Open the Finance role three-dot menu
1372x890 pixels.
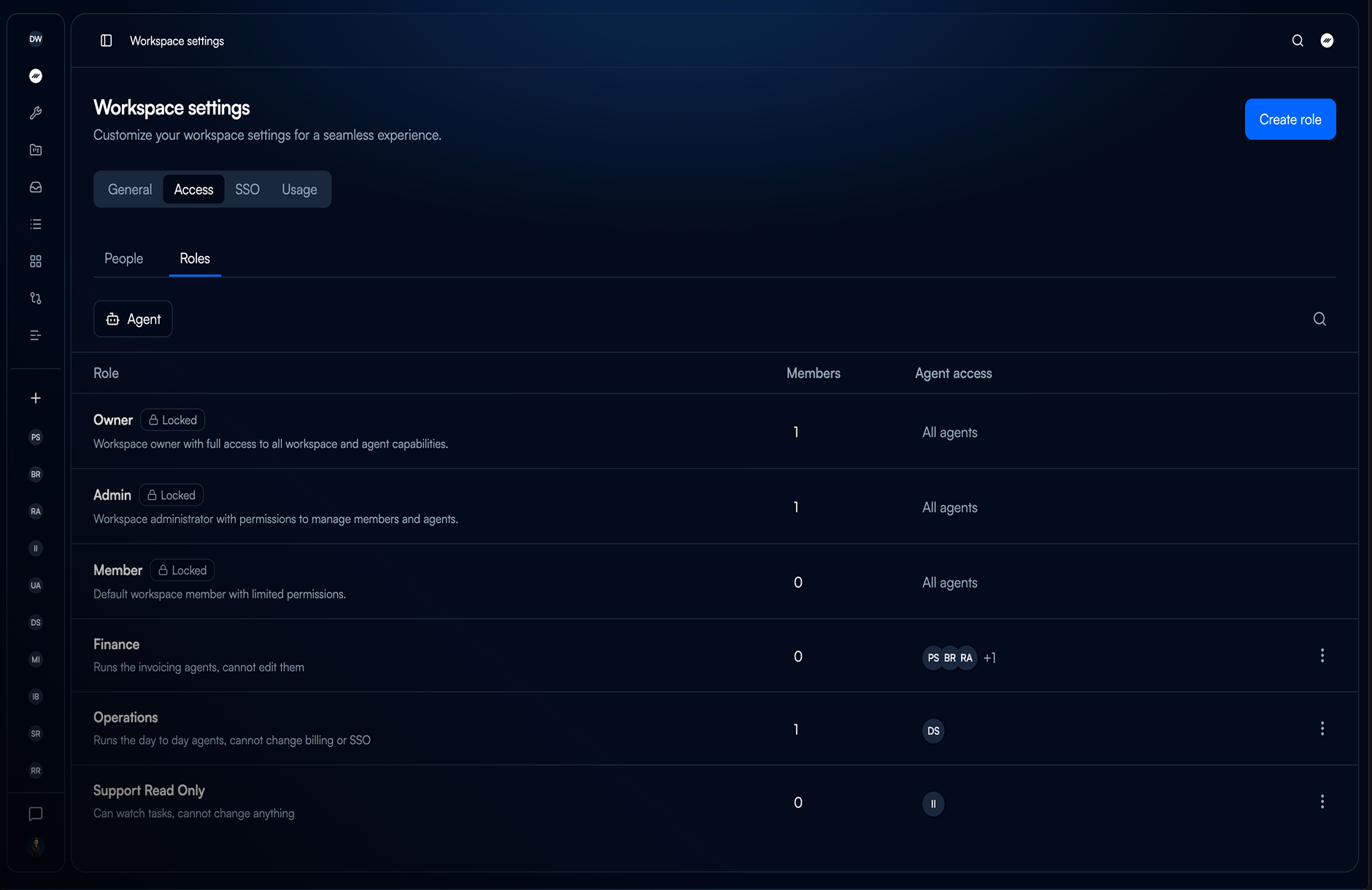pos(1322,656)
